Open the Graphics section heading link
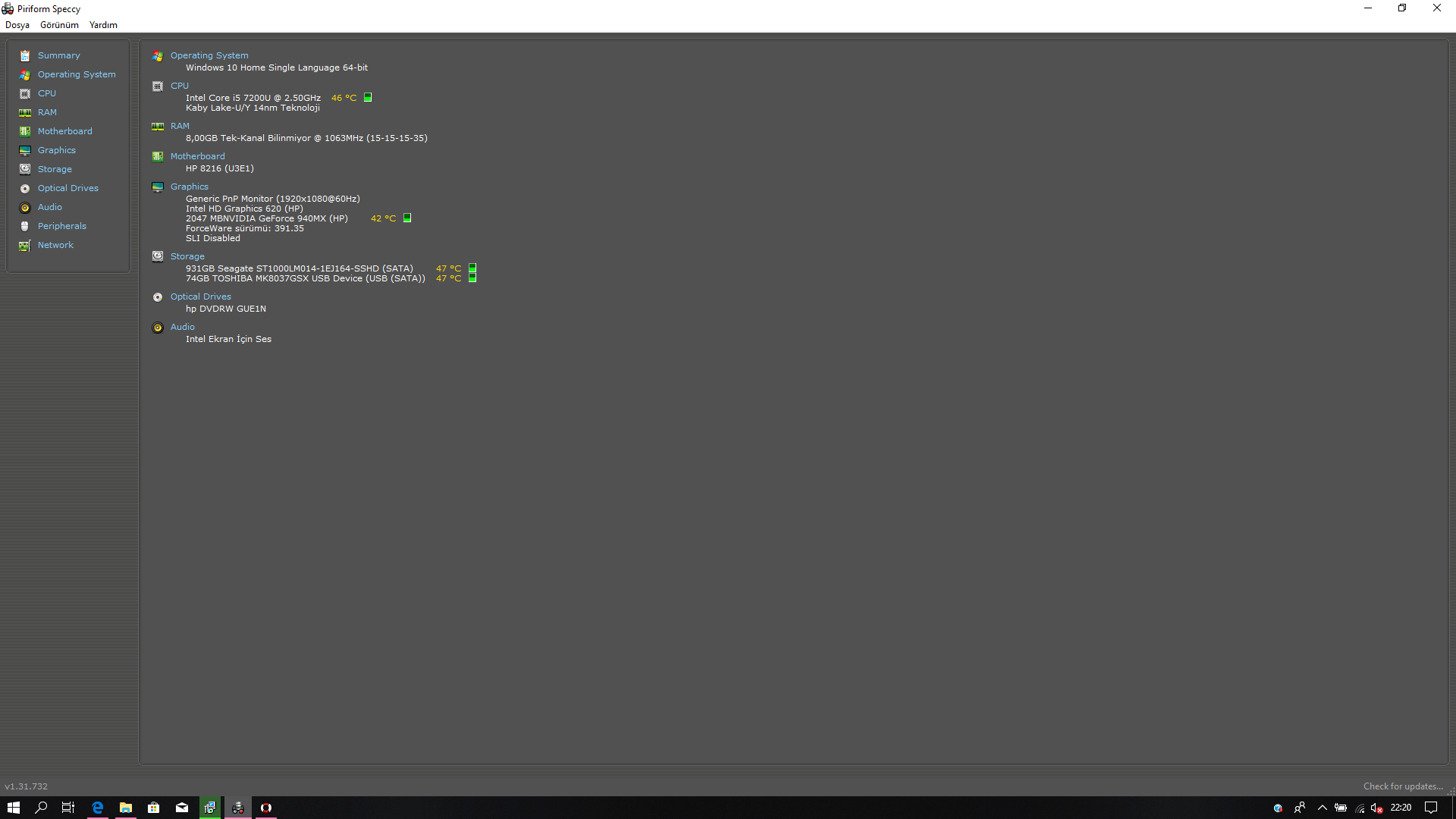Image resolution: width=1456 pixels, height=819 pixels. pos(189,187)
